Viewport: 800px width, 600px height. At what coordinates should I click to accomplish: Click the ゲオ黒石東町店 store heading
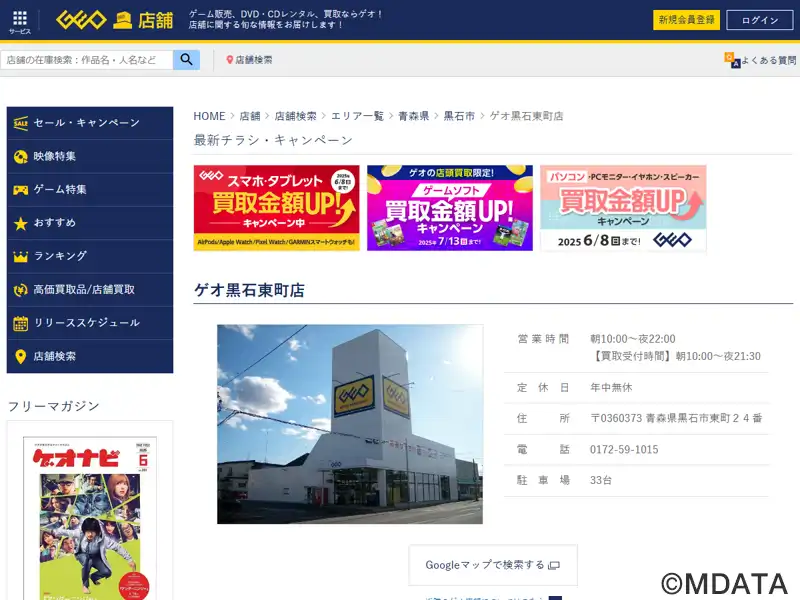point(249,290)
